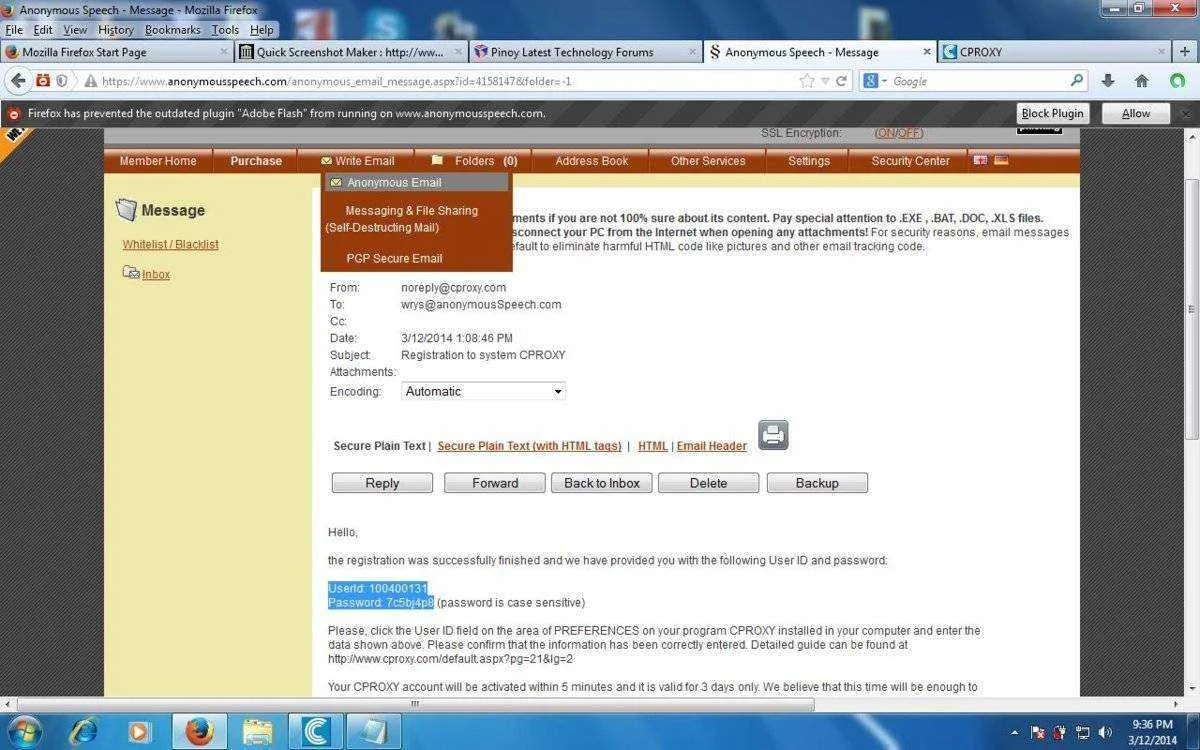Open Whitelist / Blacklist link
Screen dimensions: 1200x750
(x=170, y=244)
